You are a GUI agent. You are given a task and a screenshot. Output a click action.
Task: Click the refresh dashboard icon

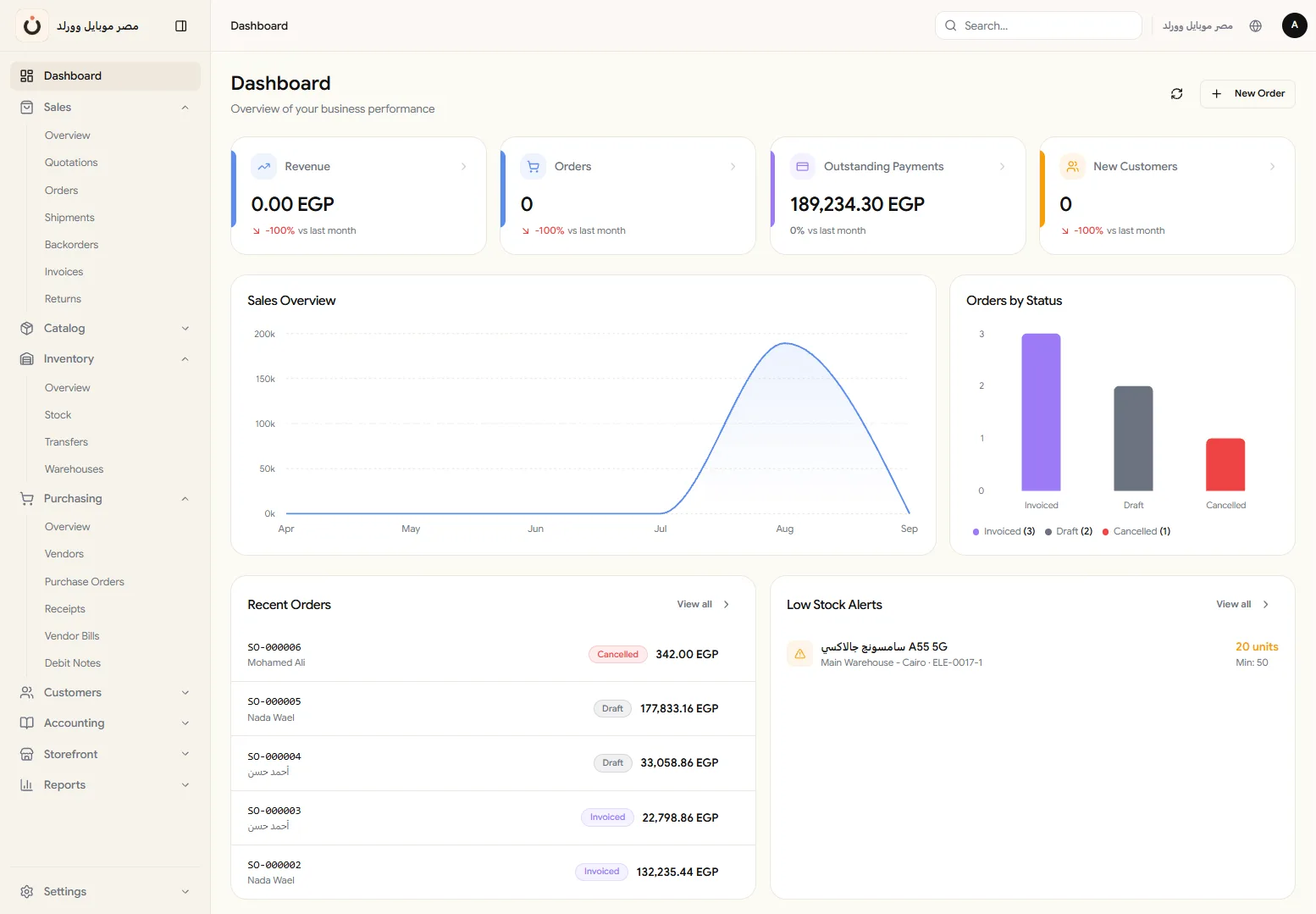tap(1176, 94)
